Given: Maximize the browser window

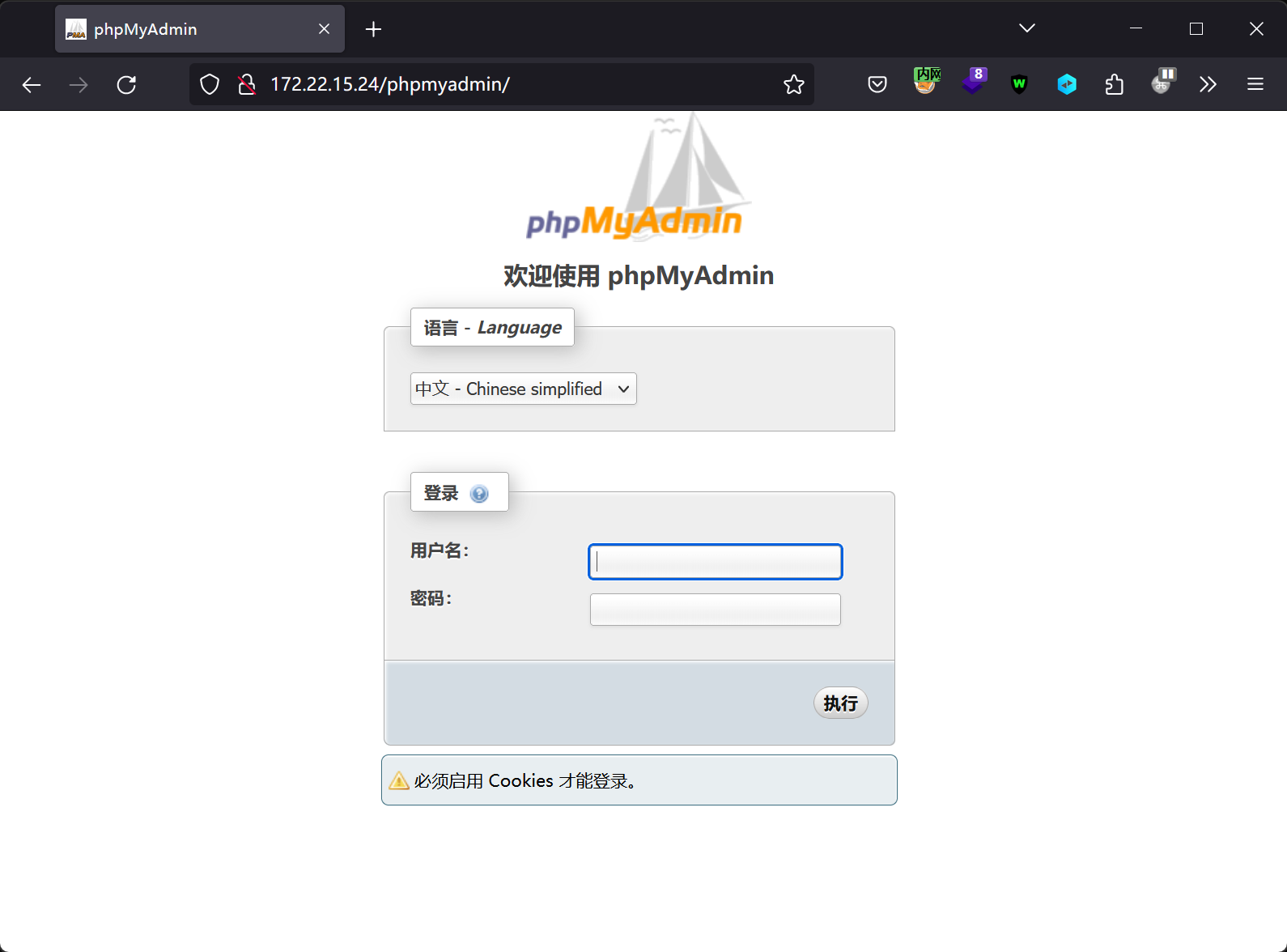Looking at the screenshot, I should 1196,28.
